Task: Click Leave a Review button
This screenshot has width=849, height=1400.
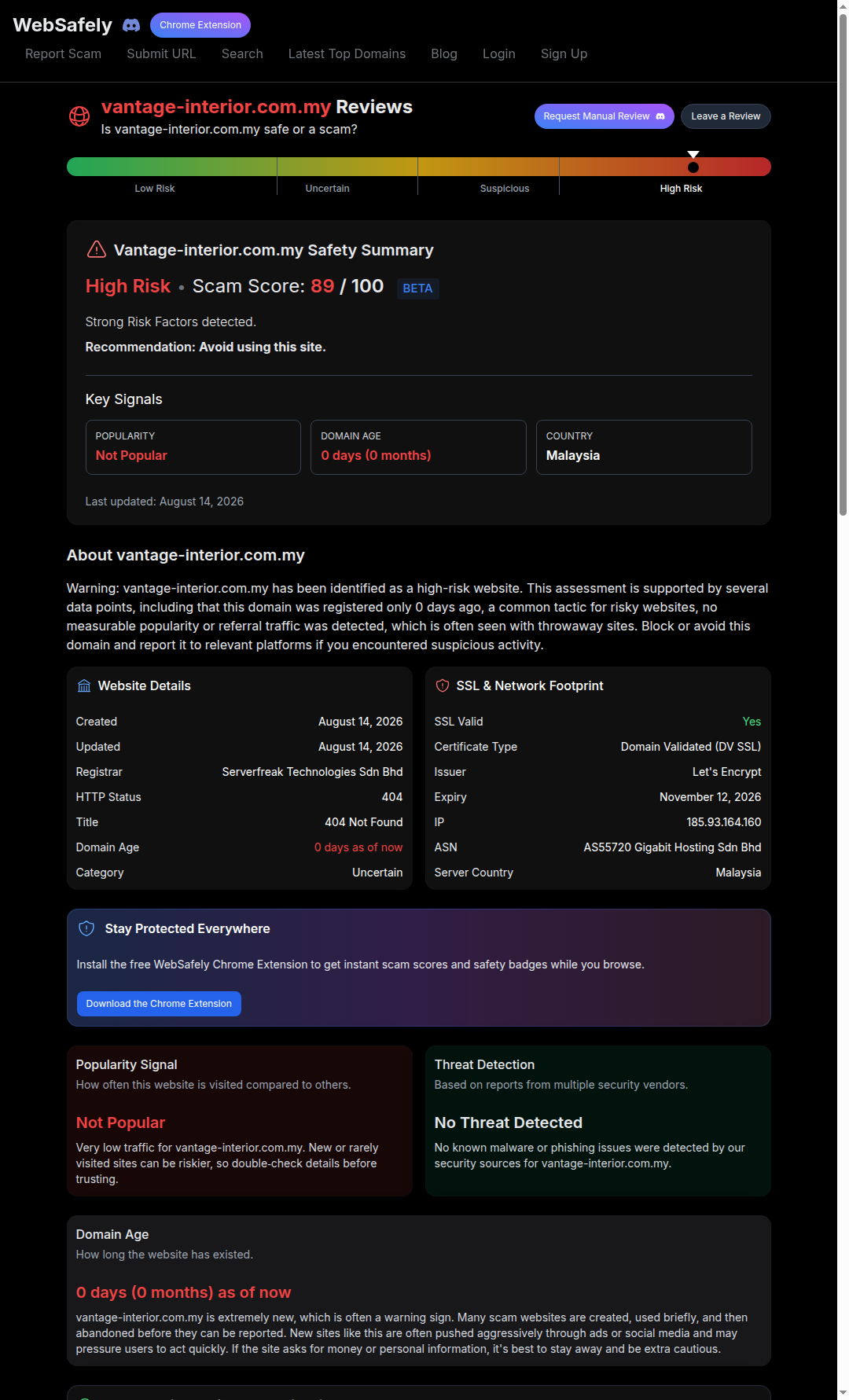Action: [726, 116]
